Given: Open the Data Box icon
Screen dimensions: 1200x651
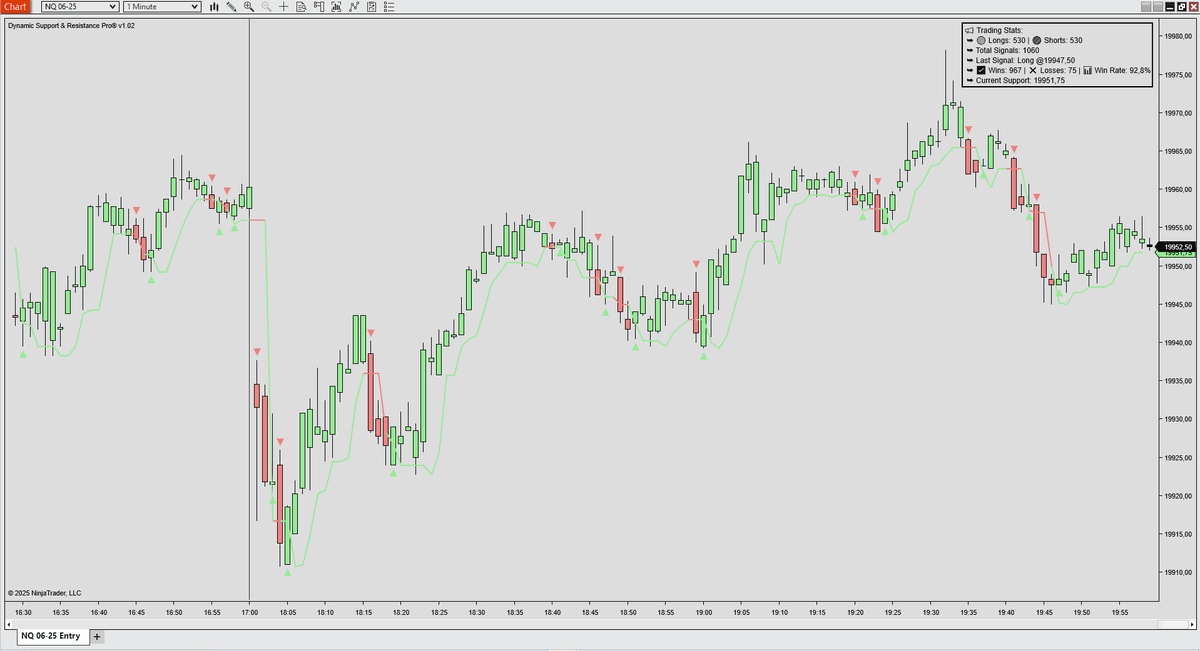Looking at the screenshot, I should [x=301, y=7].
